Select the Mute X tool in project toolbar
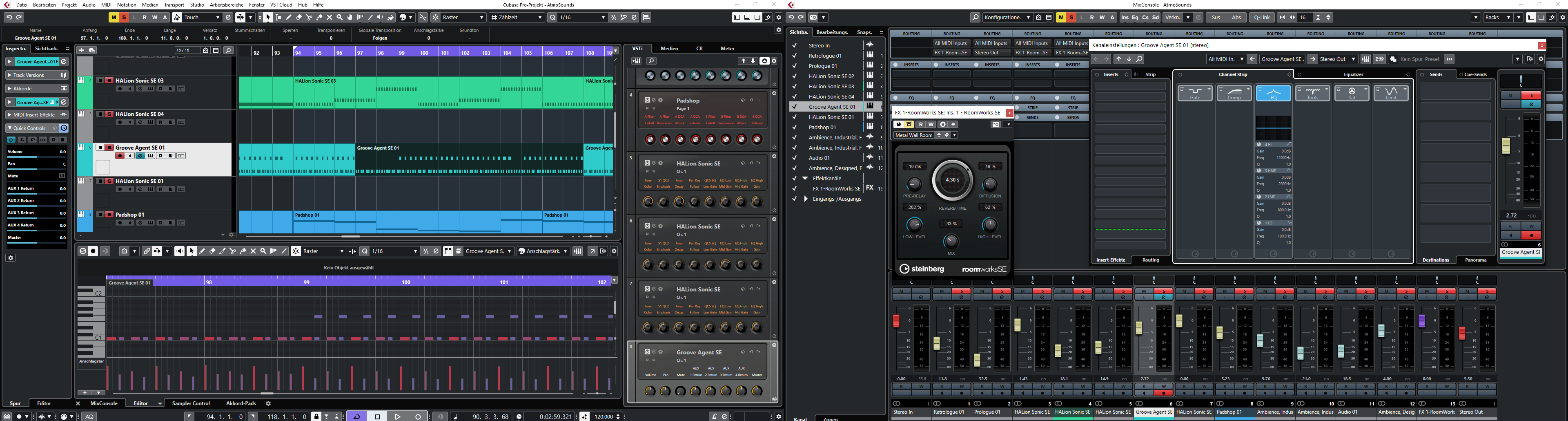Viewport: 1568px width, 421px height. (x=329, y=18)
